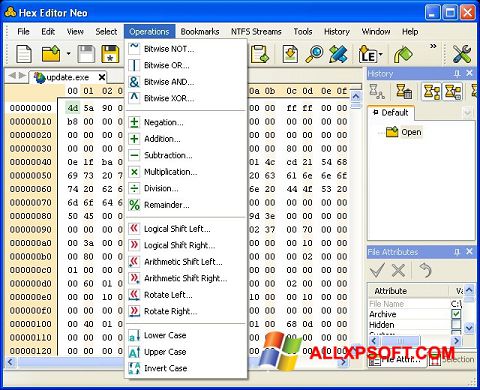Click the New file toolbar icon
Screen dimensions: 480x390
tap(24, 54)
